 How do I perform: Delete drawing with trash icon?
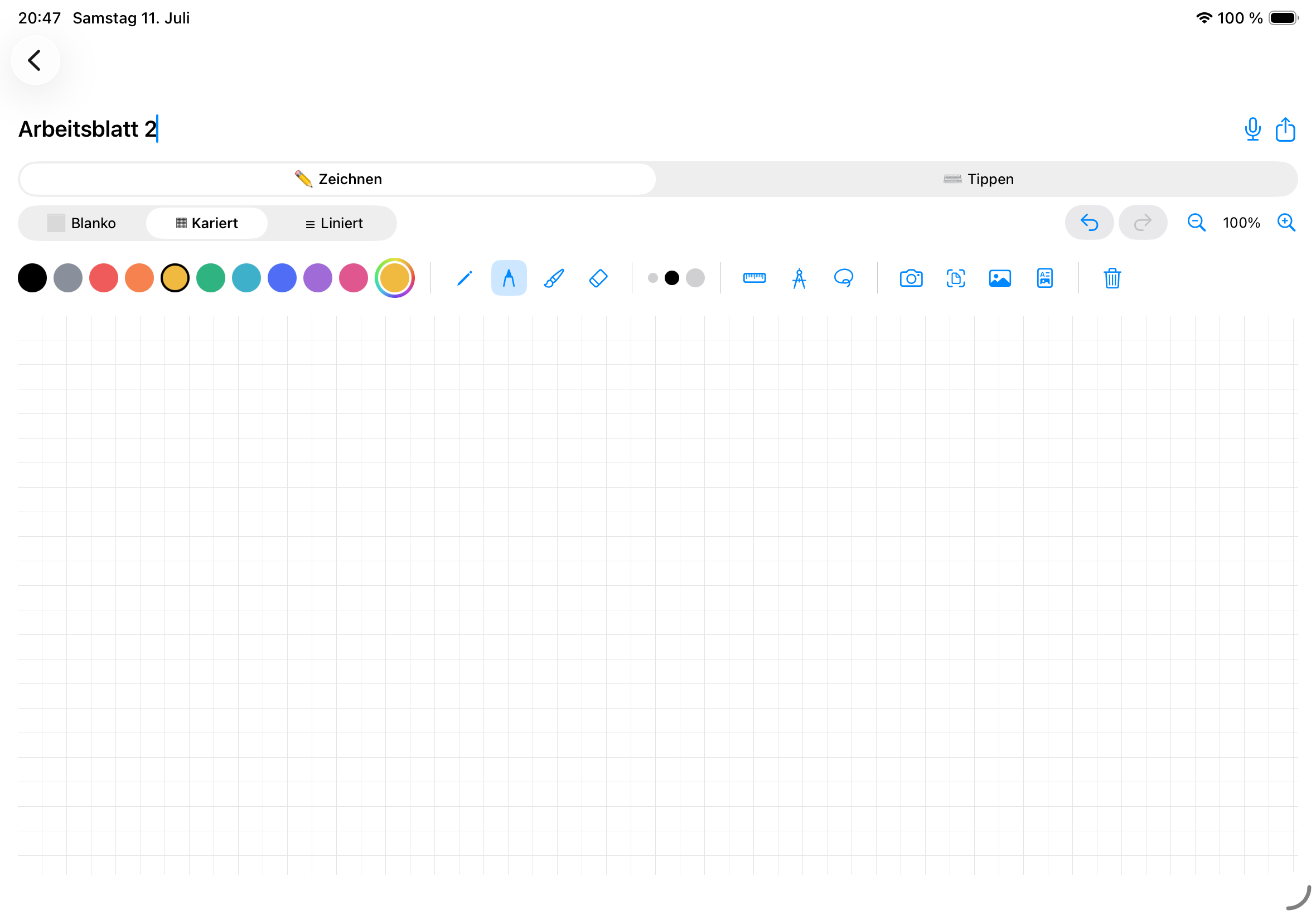pos(1112,278)
